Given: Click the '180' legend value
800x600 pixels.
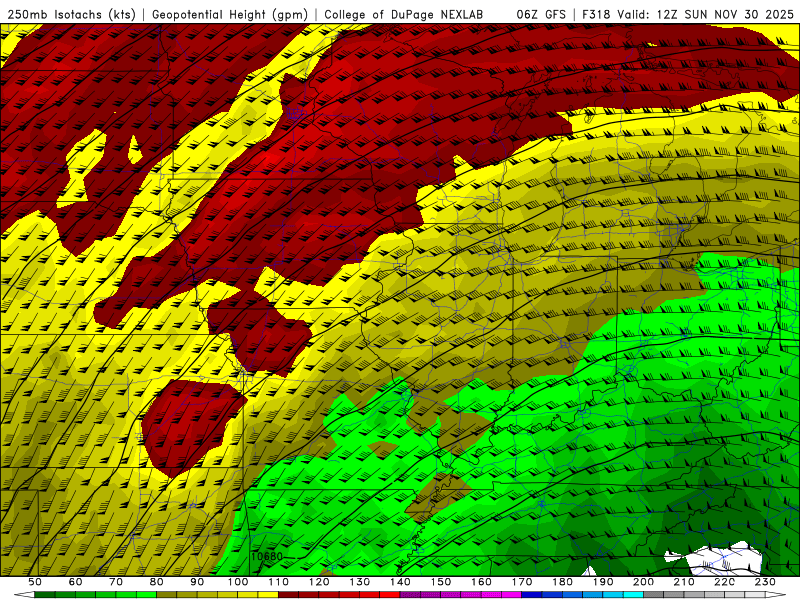Looking at the screenshot, I should click(562, 582).
